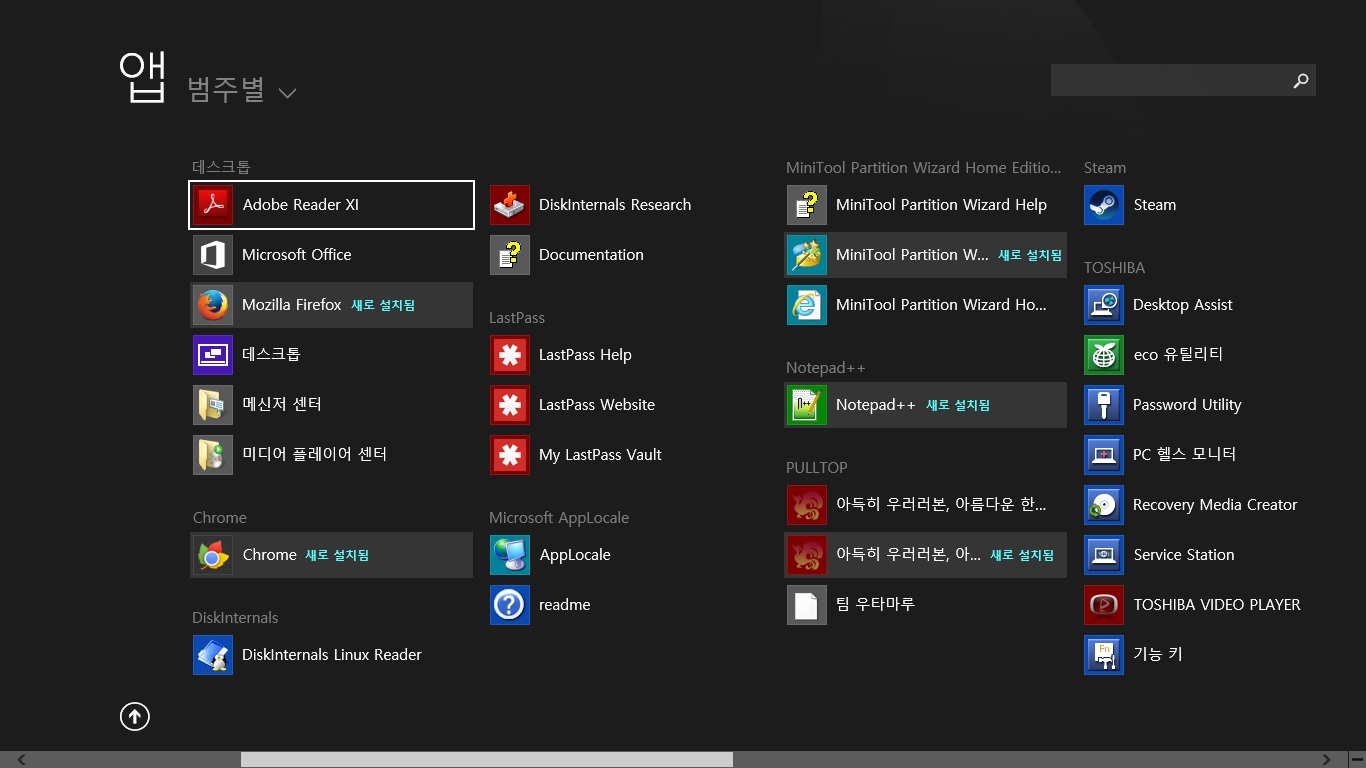Launch the Notepad++ icon
This screenshot has height=768, width=1366.
point(807,405)
